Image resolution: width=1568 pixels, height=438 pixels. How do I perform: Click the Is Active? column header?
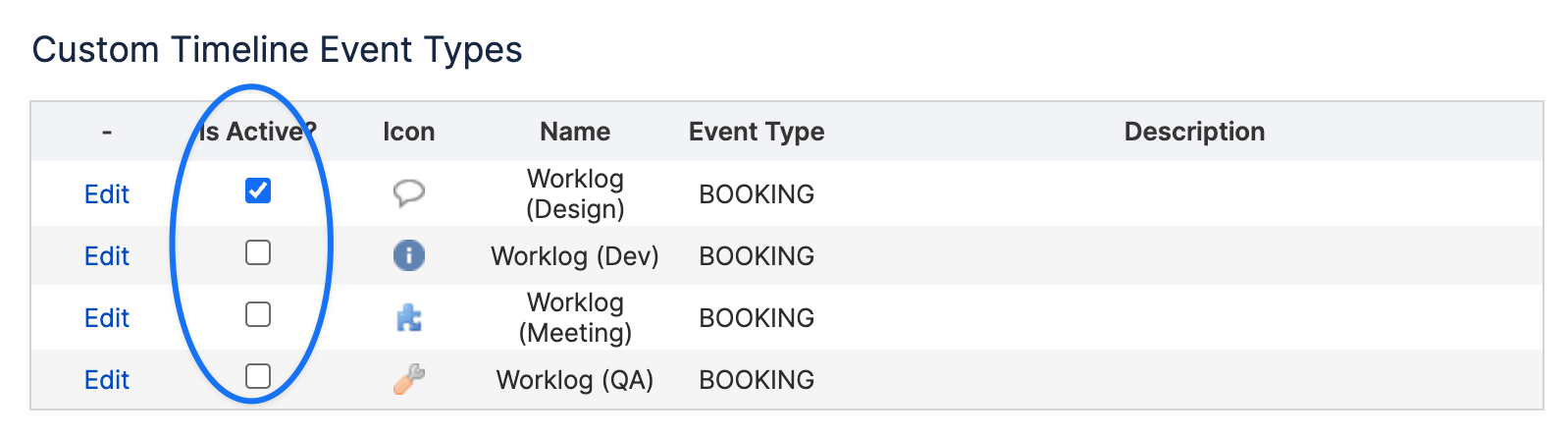coord(258,132)
